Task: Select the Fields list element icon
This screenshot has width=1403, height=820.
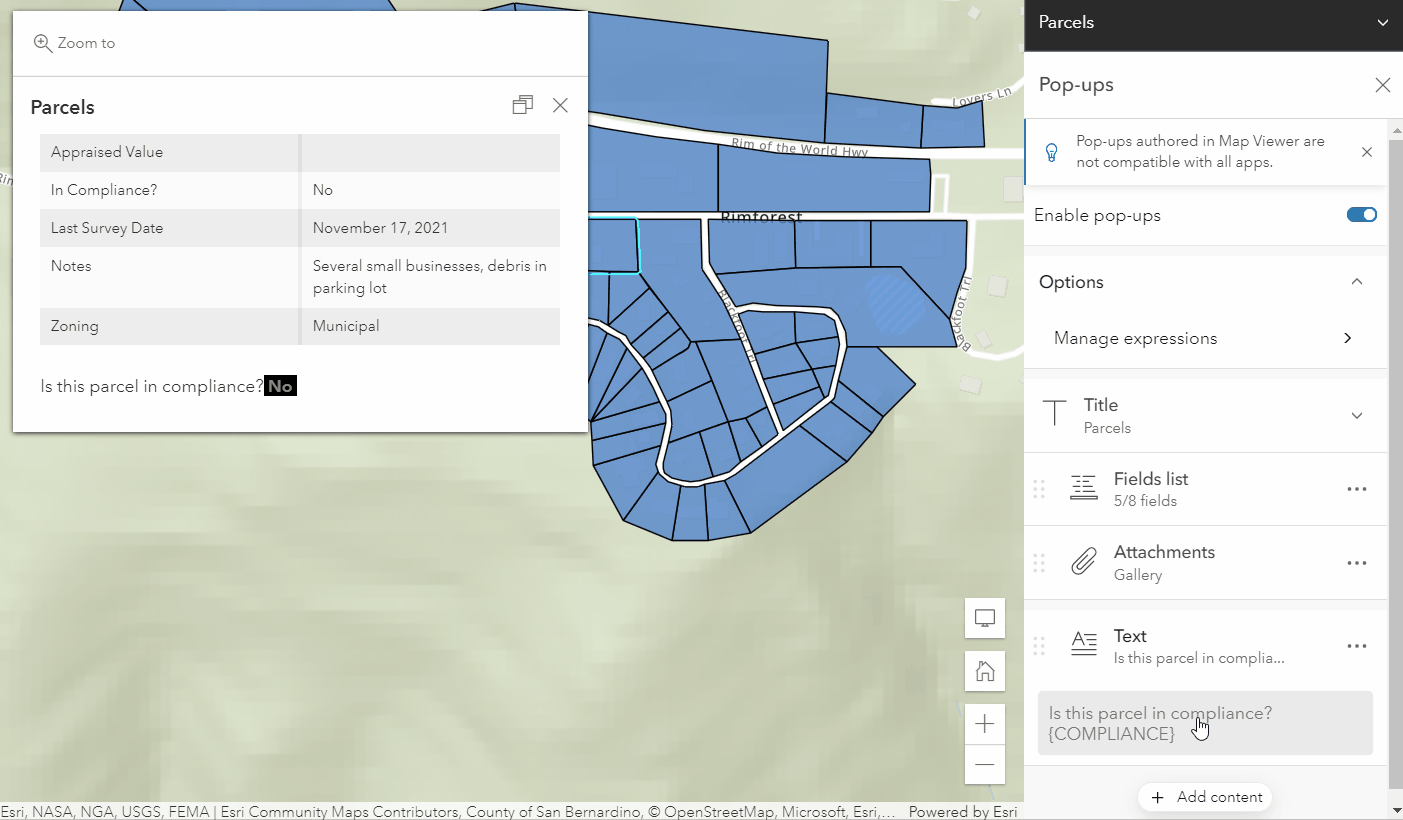Action: click(1083, 487)
